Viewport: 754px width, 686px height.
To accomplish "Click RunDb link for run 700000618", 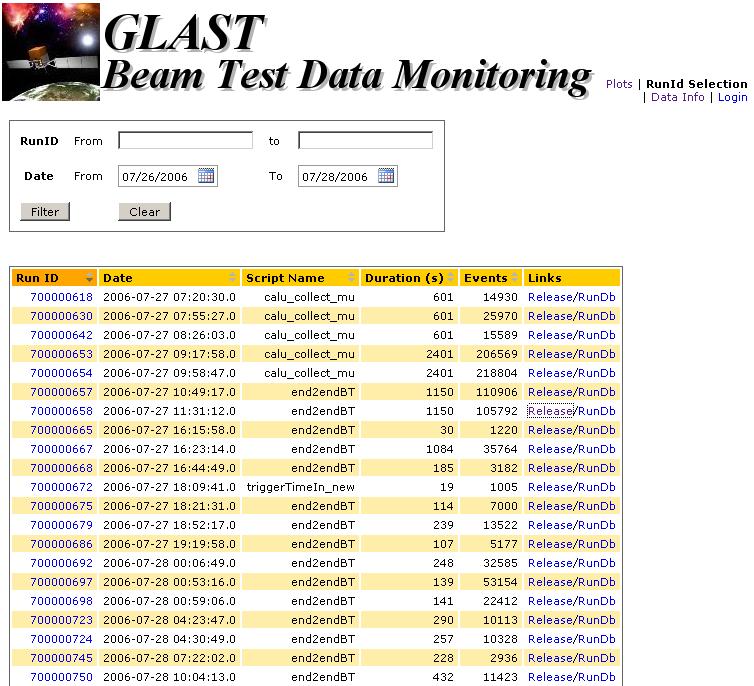I will coord(596,297).
